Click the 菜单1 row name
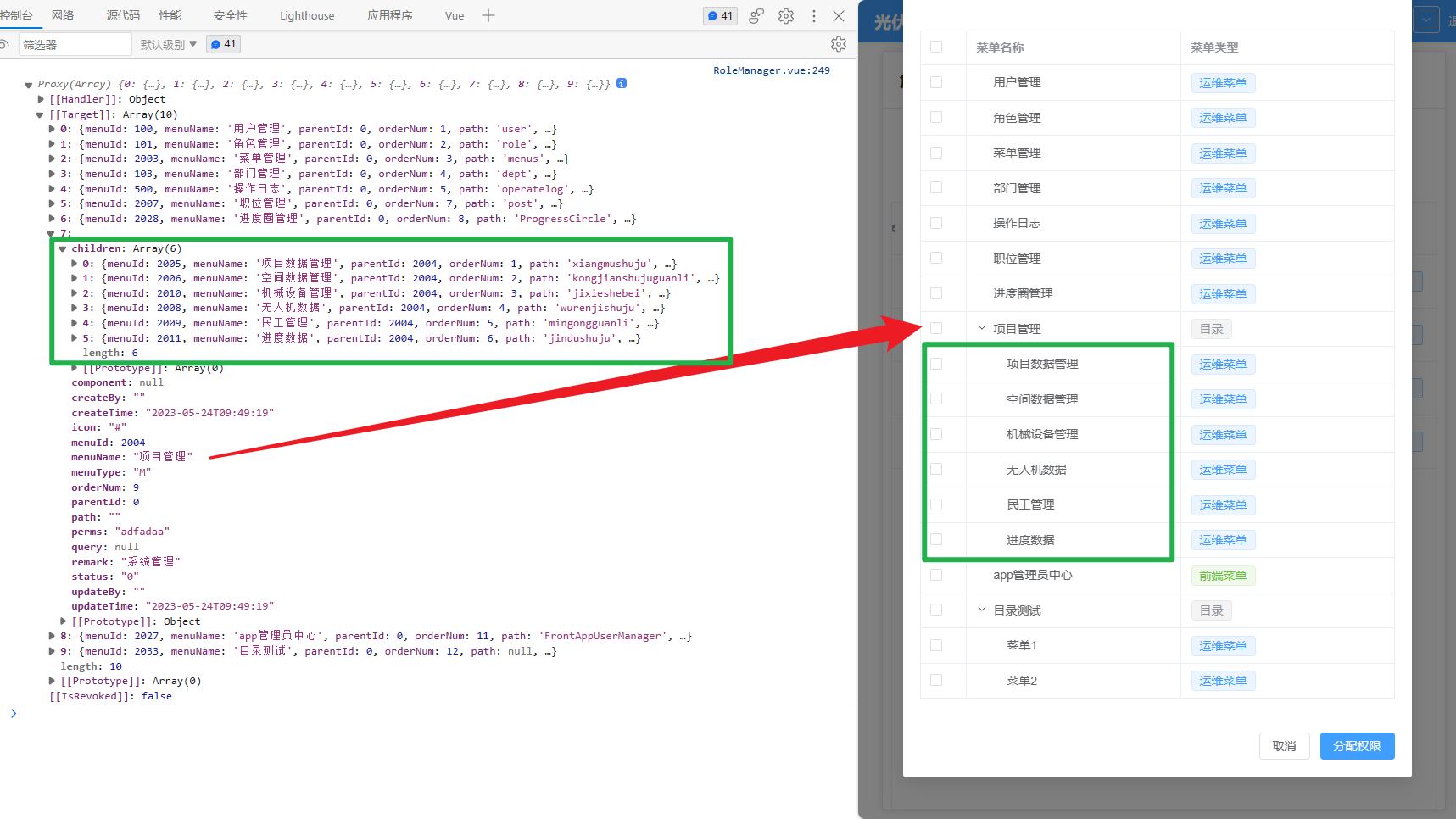 click(x=1021, y=645)
